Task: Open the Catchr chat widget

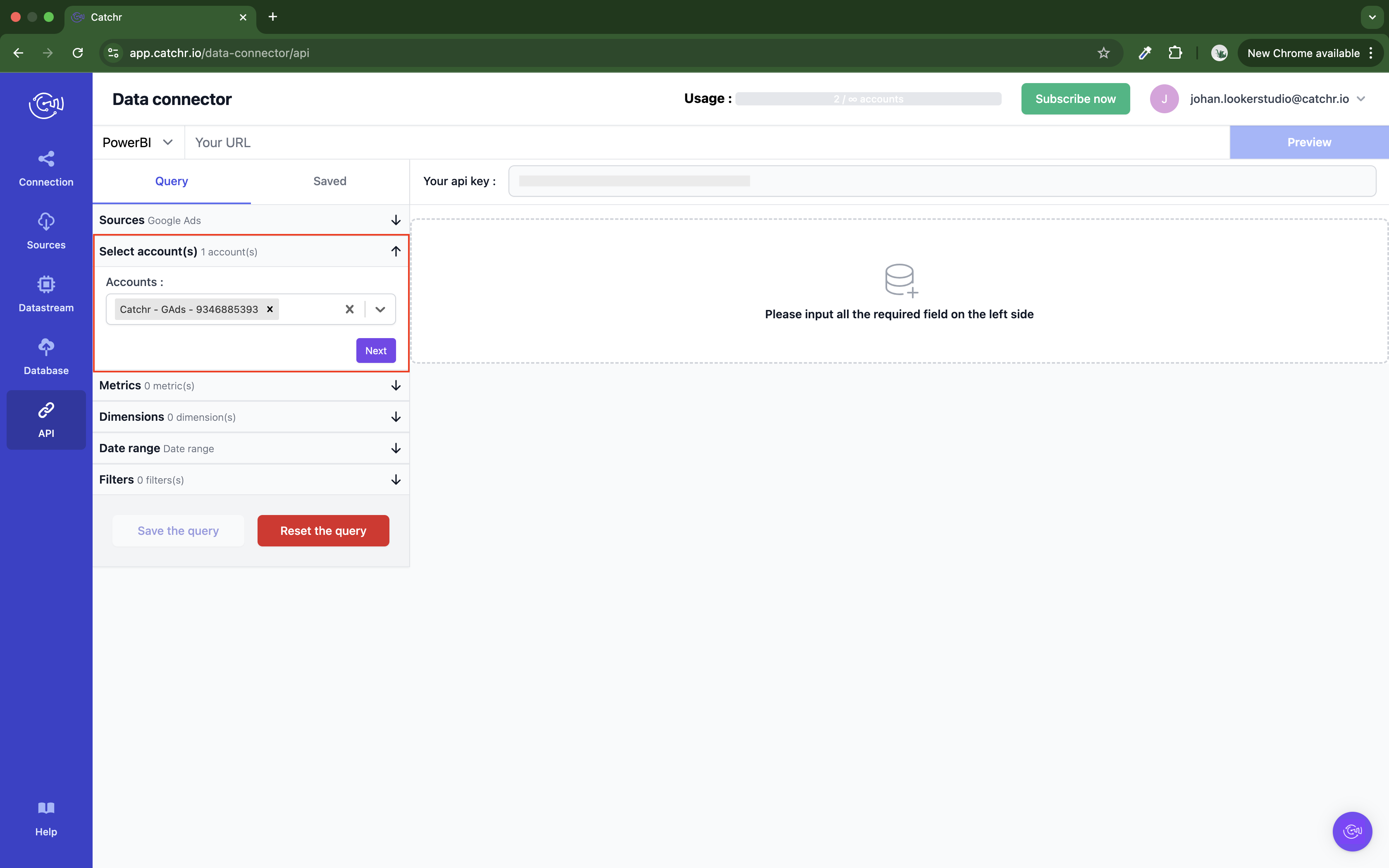Action: pos(1352,831)
